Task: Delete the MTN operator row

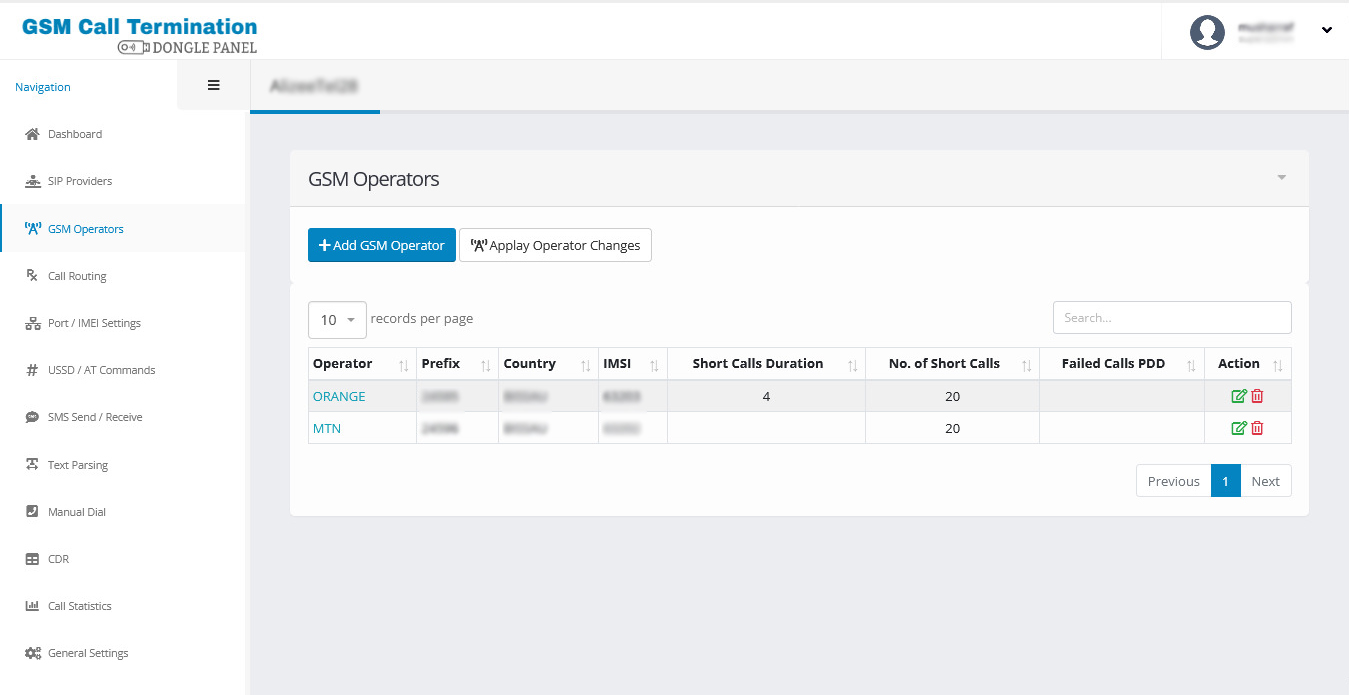Action: [1258, 428]
